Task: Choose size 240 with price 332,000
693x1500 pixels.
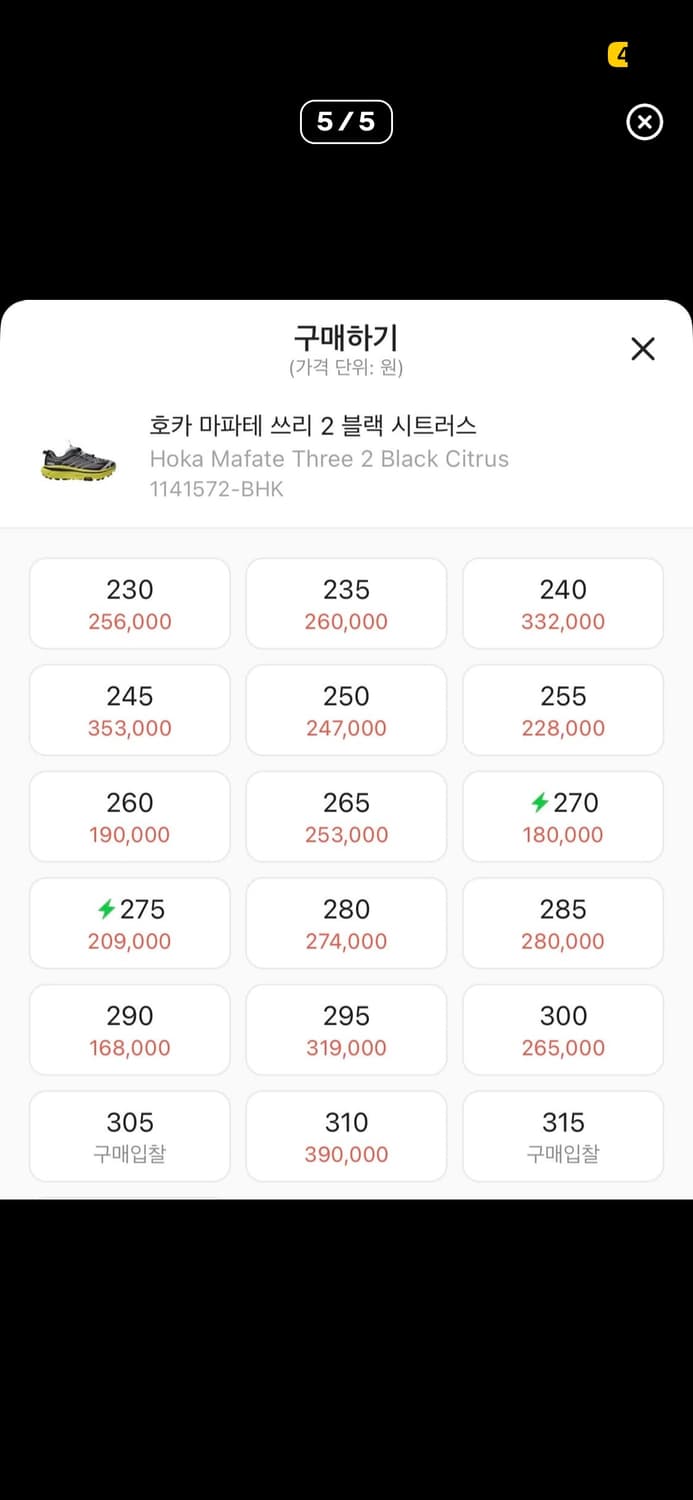Action: pyautogui.click(x=562, y=603)
